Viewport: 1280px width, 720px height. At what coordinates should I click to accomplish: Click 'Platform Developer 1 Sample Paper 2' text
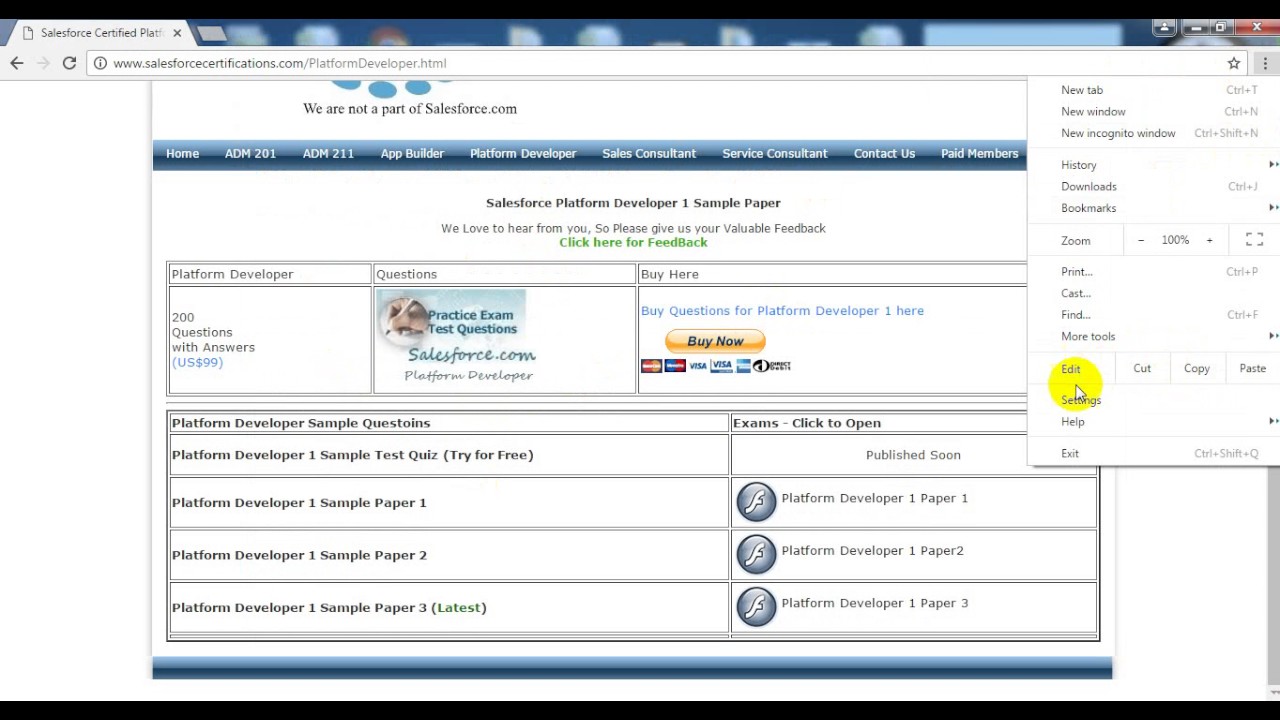click(x=299, y=555)
